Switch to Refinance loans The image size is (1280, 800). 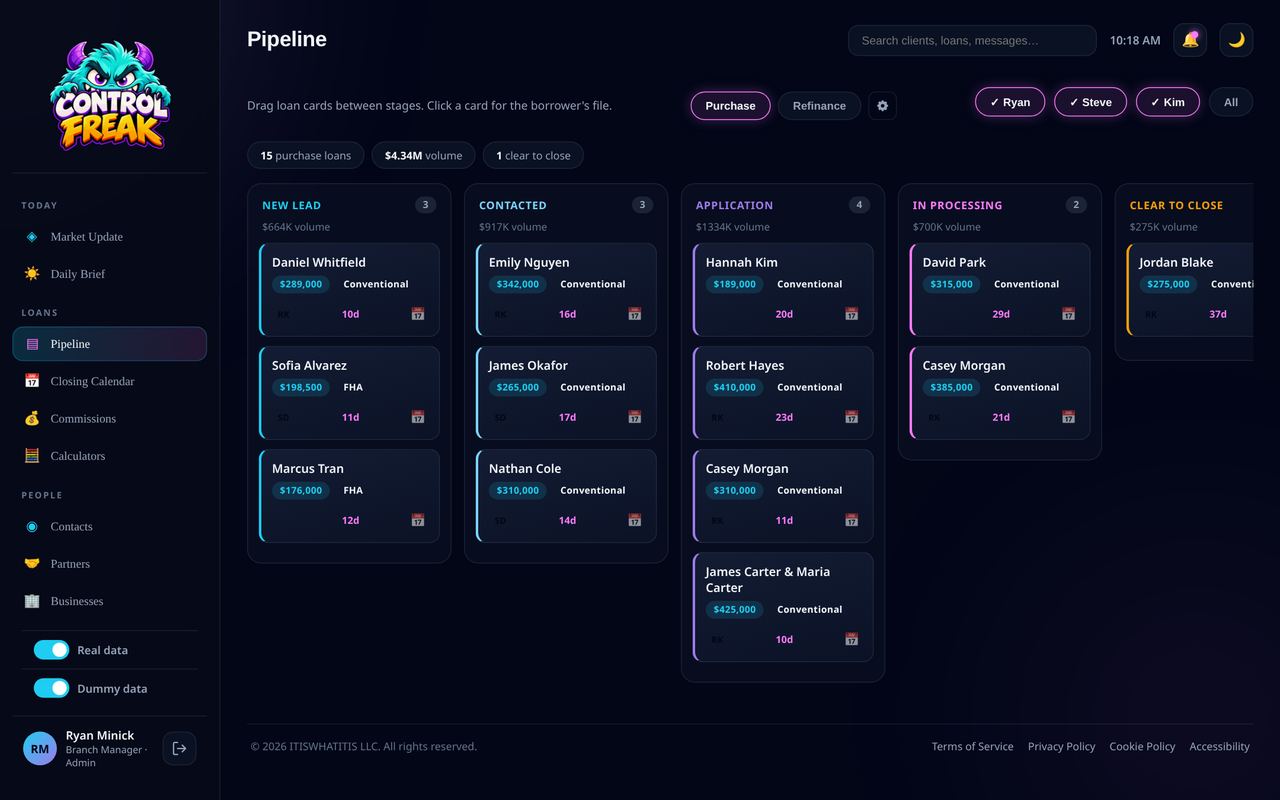[819, 106]
